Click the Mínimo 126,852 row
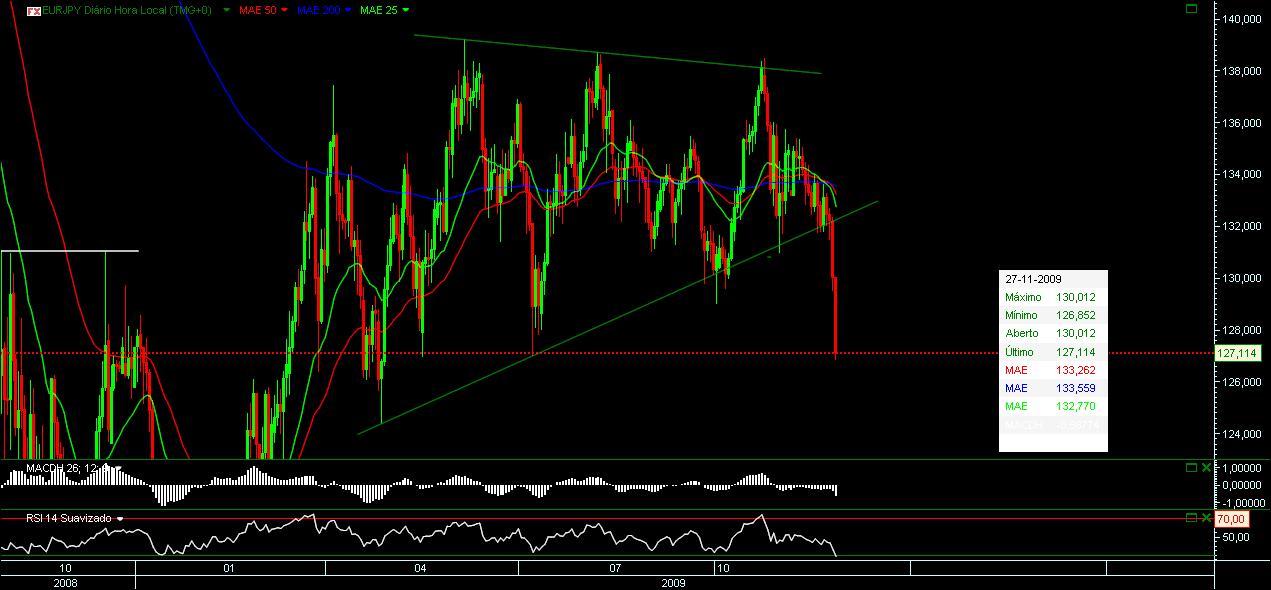Image resolution: width=1271 pixels, height=590 pixels. [x=1053, y=315]
